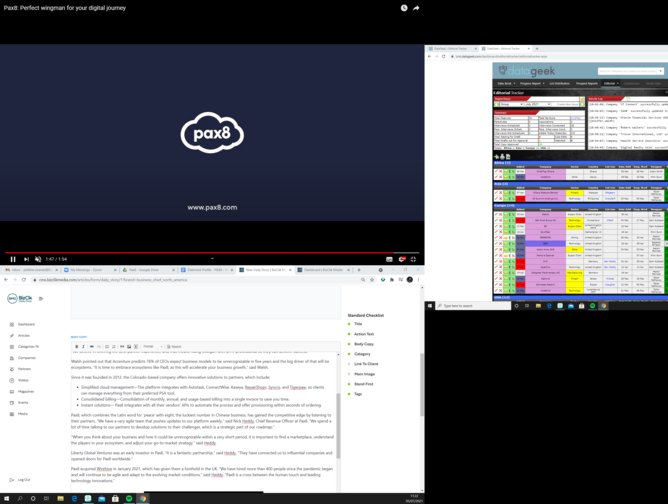Click the Share arrow on video
Screen dimensions: 668x504
(x=417, y=7)
